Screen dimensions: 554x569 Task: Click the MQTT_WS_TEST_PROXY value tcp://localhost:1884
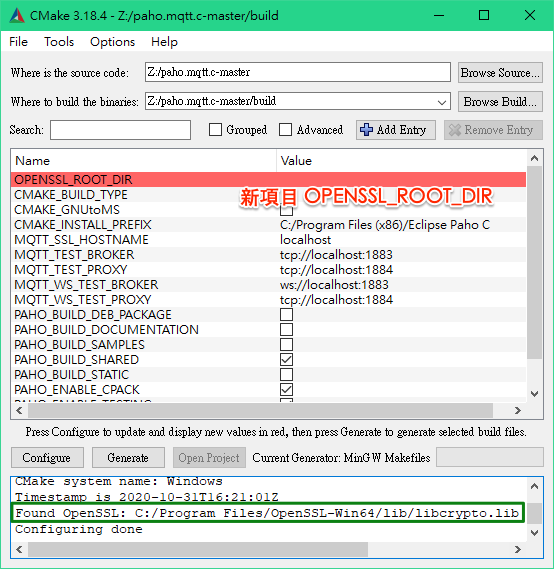tap(336, 300)
